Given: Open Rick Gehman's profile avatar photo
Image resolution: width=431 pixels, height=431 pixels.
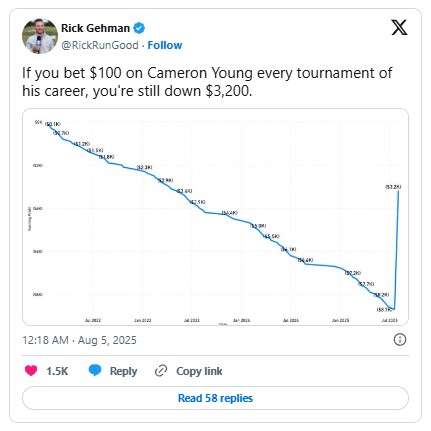Looking at the screenshot, I should [40, 36].
